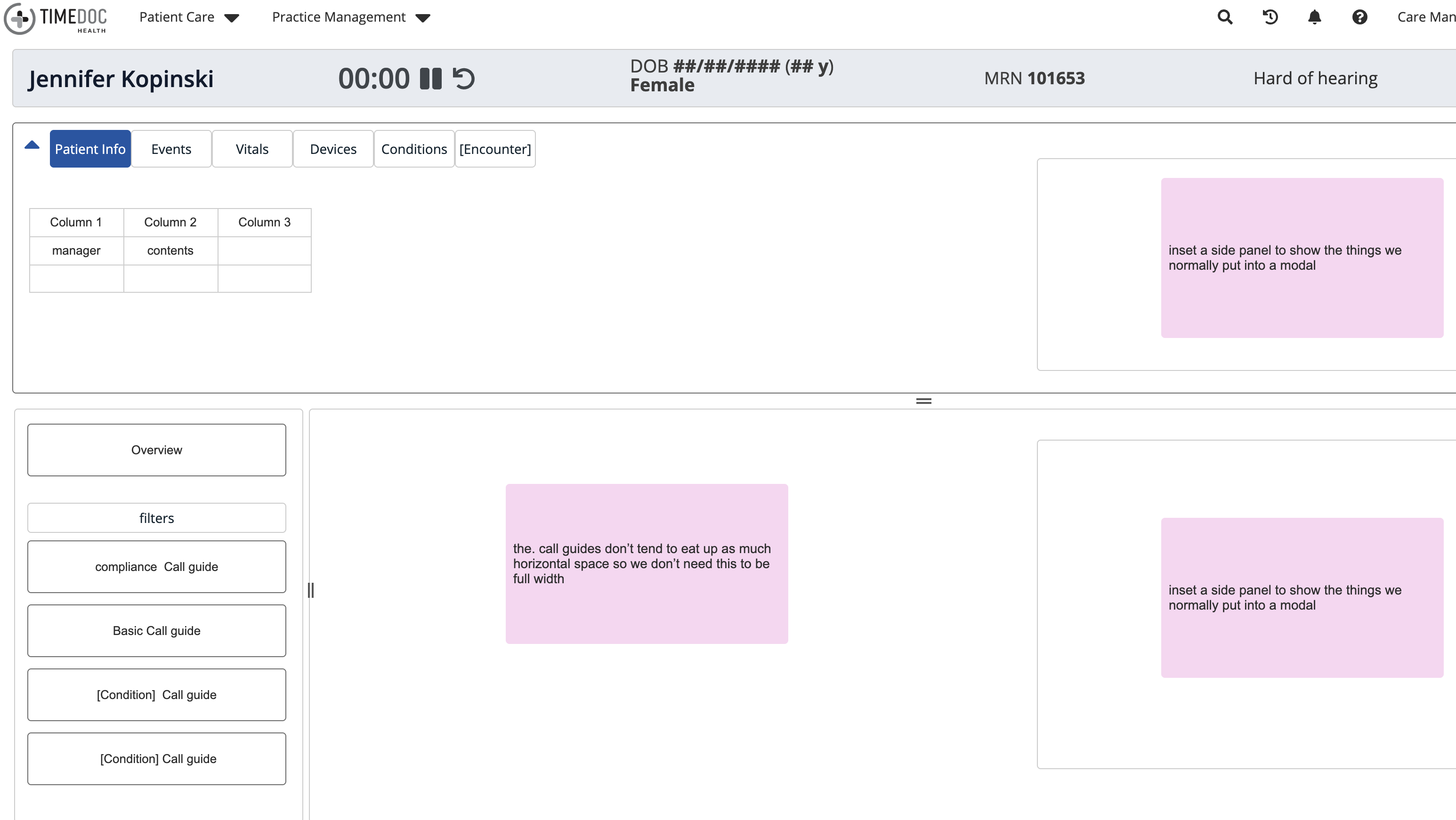Switch to the Vitals tab
This screenshot has width=1456, height=820.
pos(251,149)
